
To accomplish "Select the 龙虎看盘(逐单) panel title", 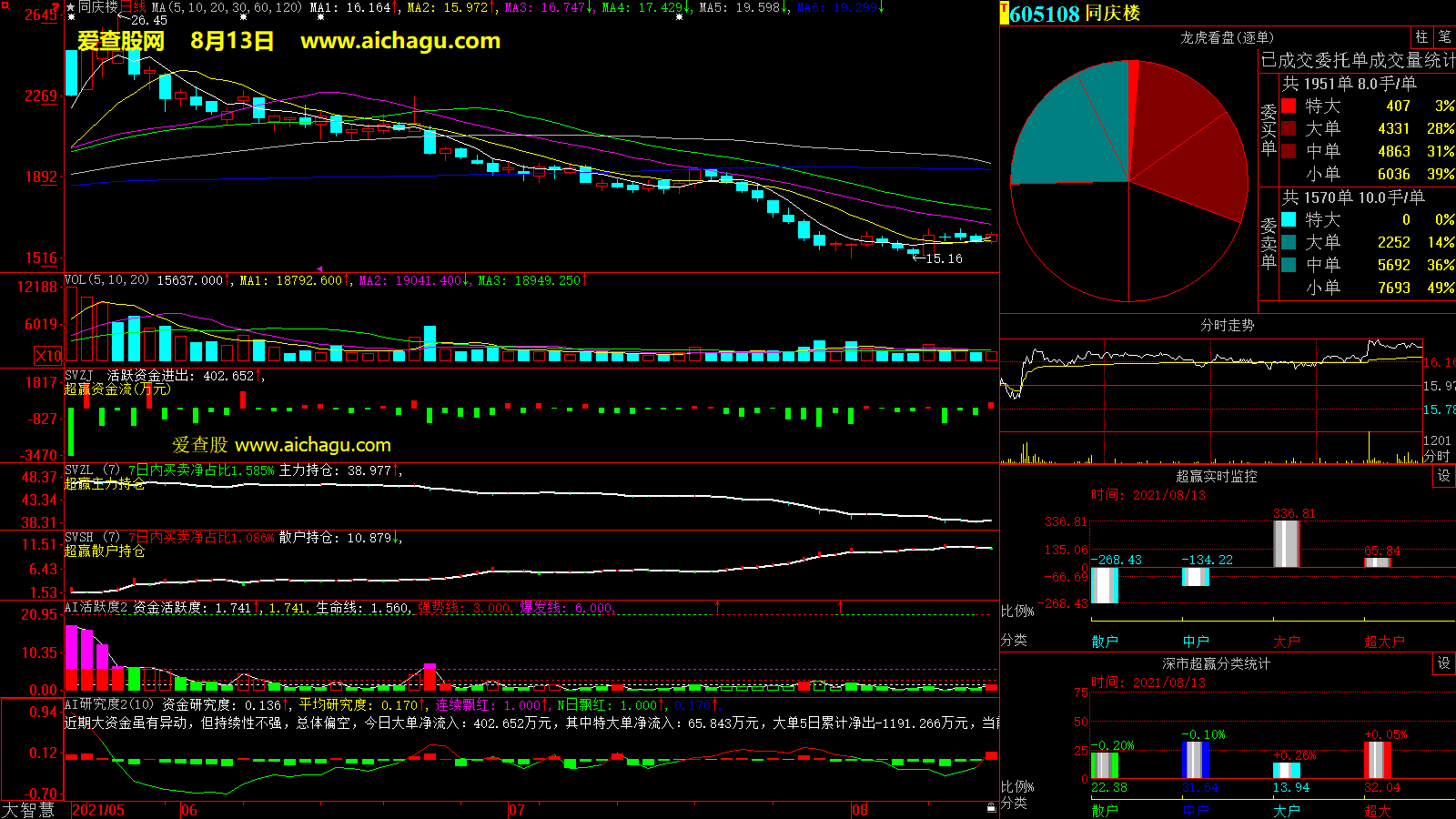I will [x=1227, y=37].
